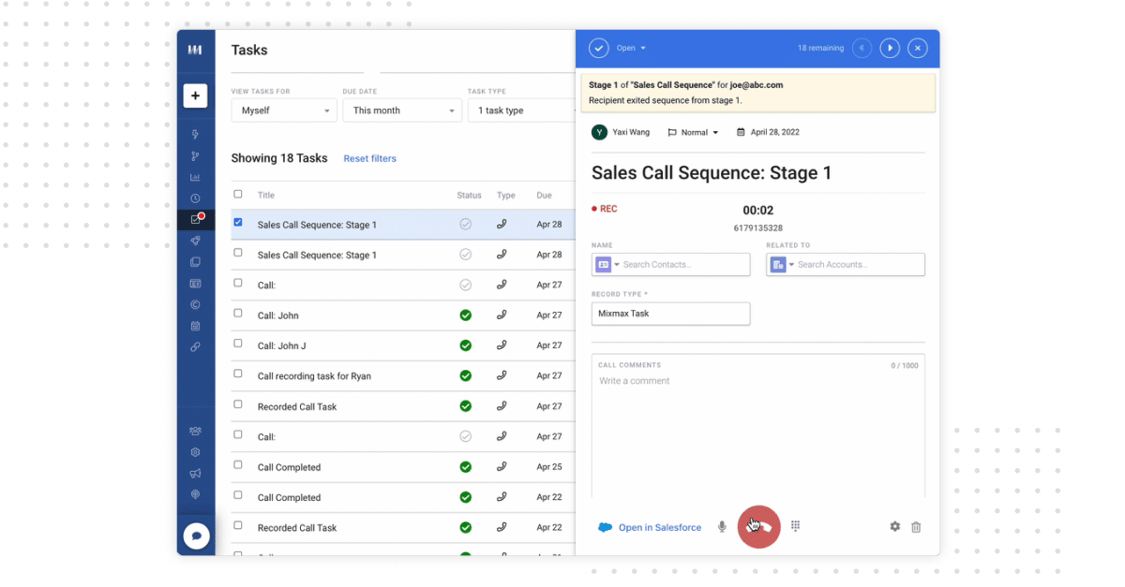Click the red hang up call button
This screenshot has width=1125, height=587.
pos(758,527)
